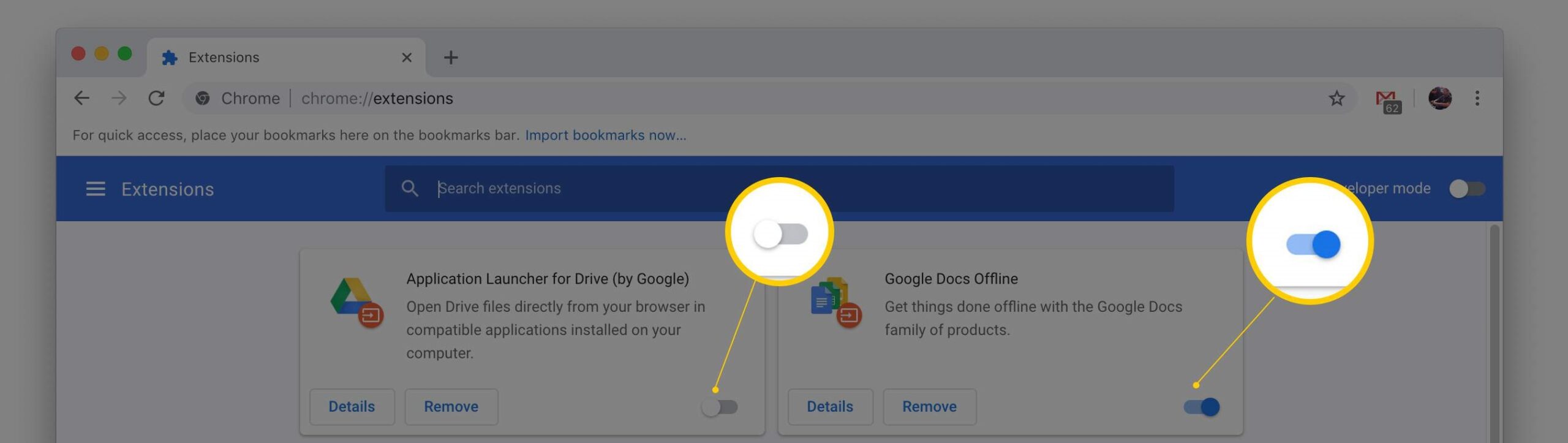
Task: Open a new tab with plus button
Action: (x=451, y=58)
